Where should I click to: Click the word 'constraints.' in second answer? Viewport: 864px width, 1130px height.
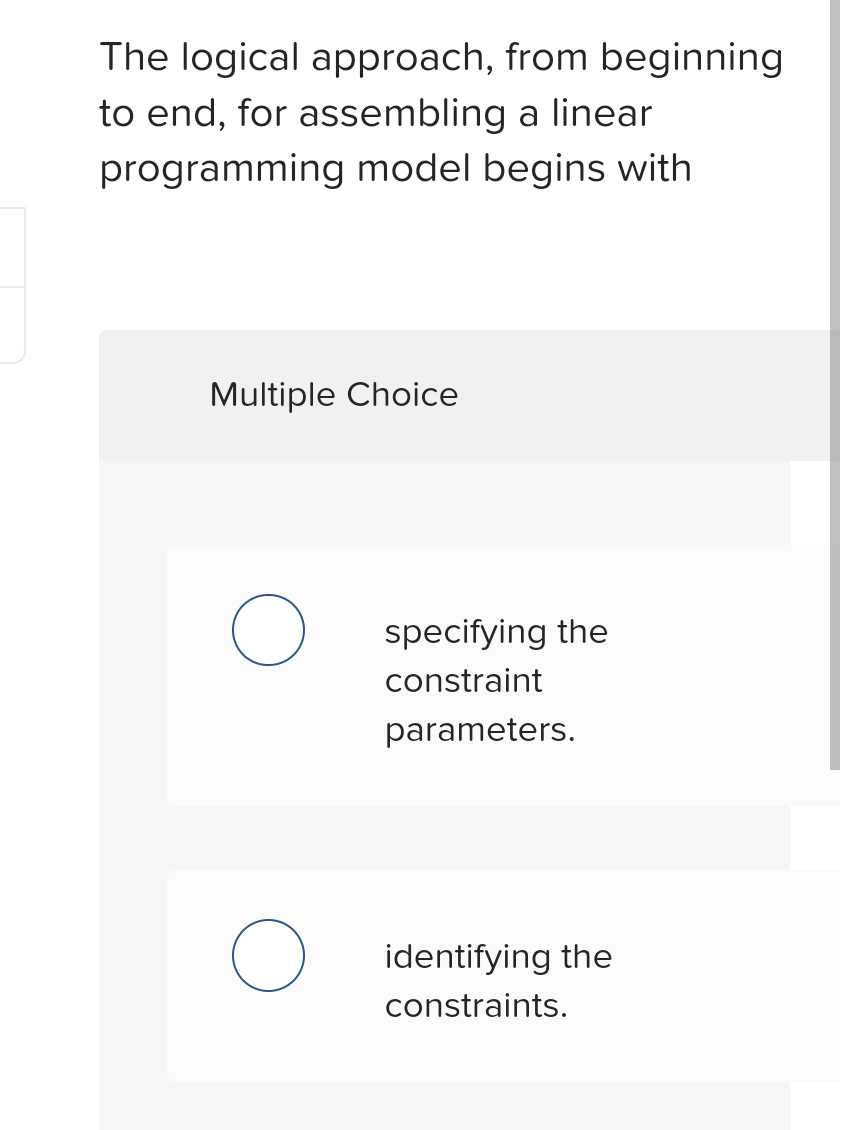[476, 1005]
